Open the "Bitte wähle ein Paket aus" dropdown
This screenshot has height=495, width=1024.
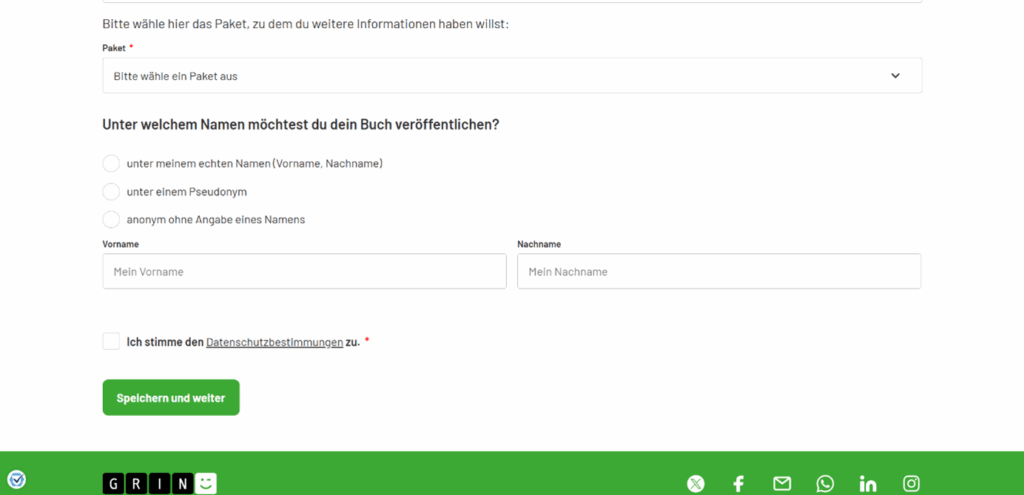pyautogui.click(x=490, y=76)
